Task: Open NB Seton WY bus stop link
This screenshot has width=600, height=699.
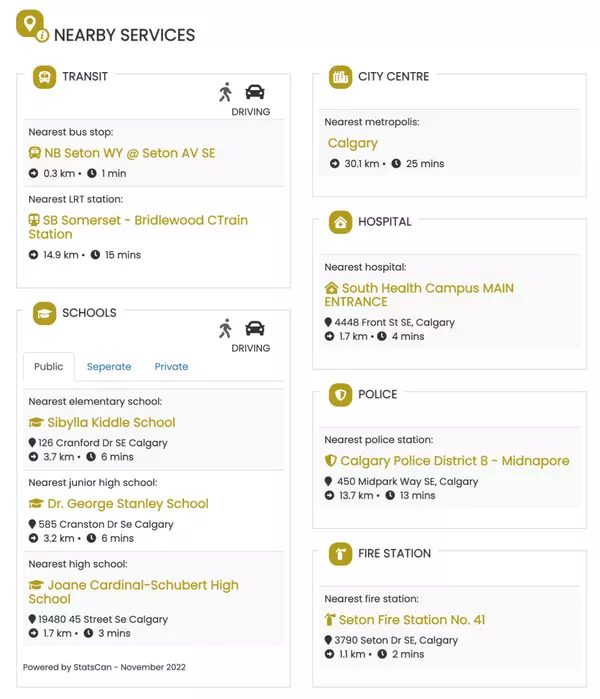Action: [130, 154]
